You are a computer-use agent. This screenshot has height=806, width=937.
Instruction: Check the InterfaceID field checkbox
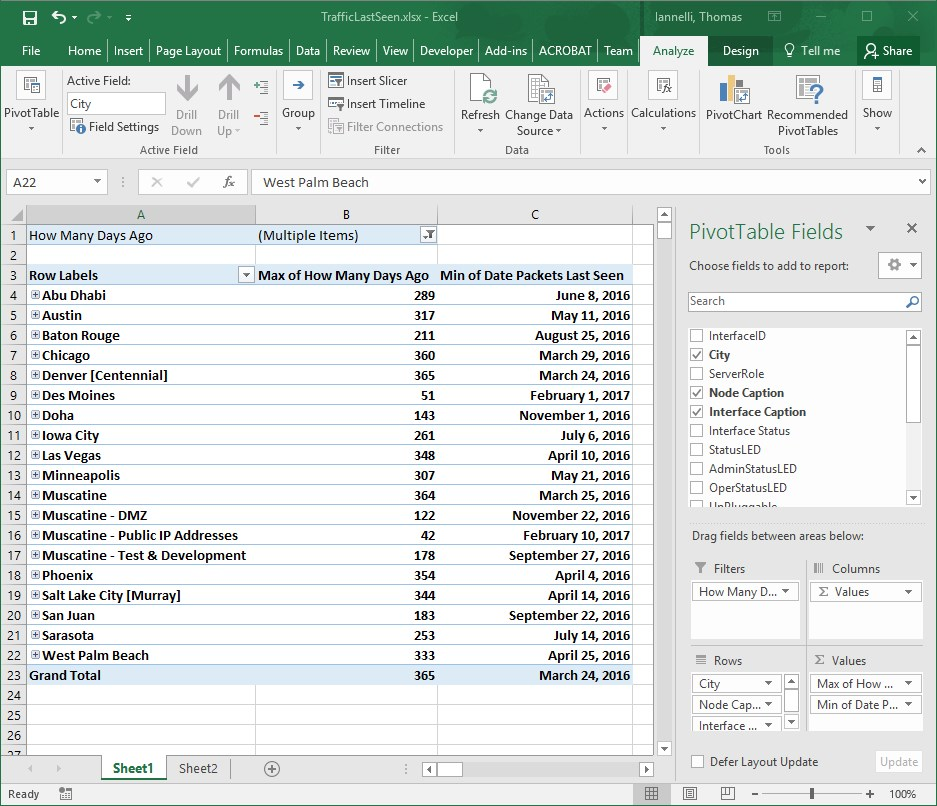(697, 336)
